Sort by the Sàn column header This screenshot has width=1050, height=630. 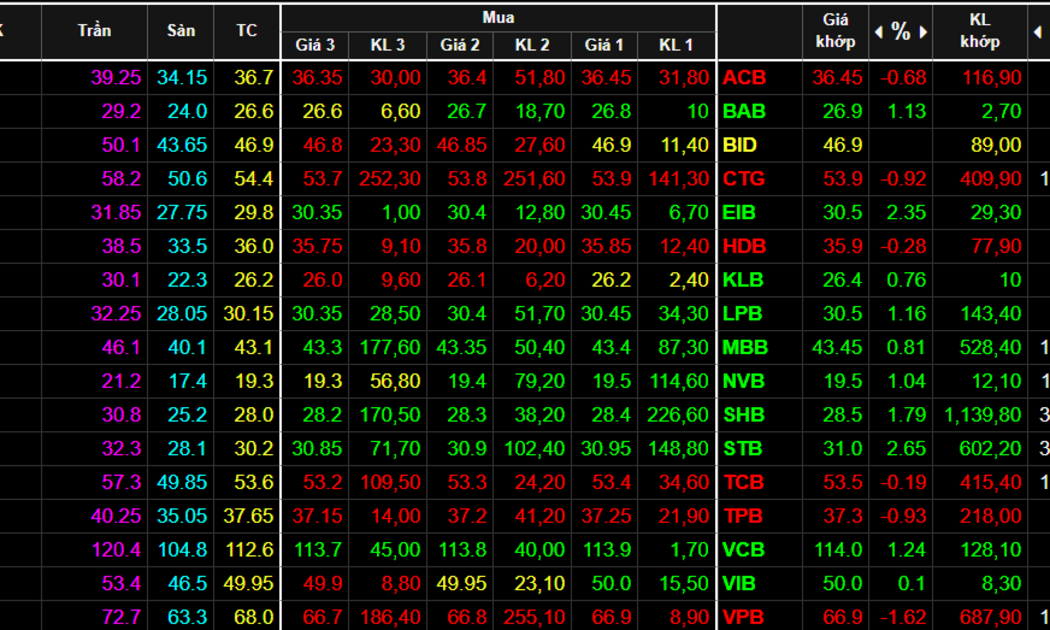[x=181, y=30]
